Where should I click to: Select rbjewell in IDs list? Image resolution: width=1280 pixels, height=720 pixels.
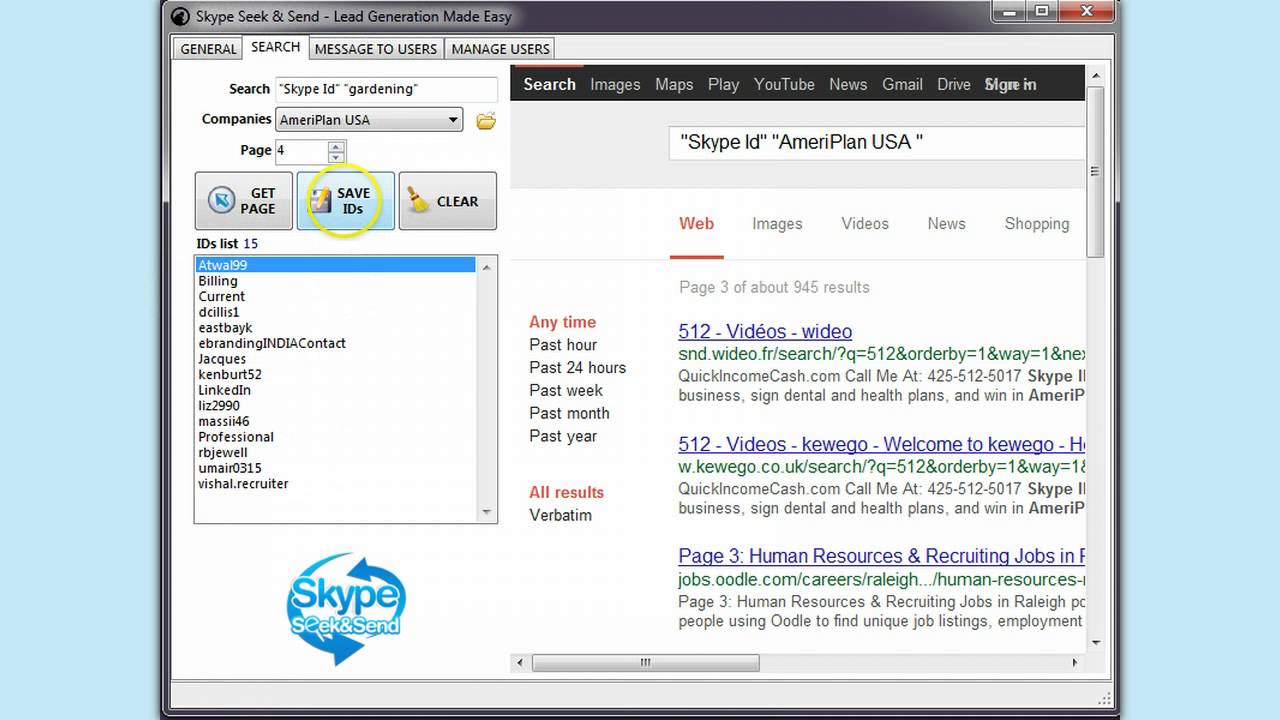pos(335,453)
